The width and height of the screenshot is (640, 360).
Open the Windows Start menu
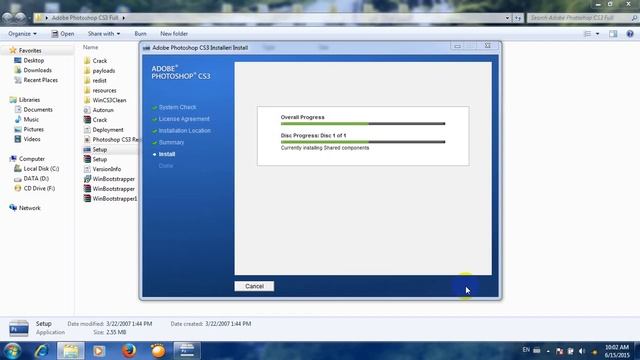[x=12, y=351]
